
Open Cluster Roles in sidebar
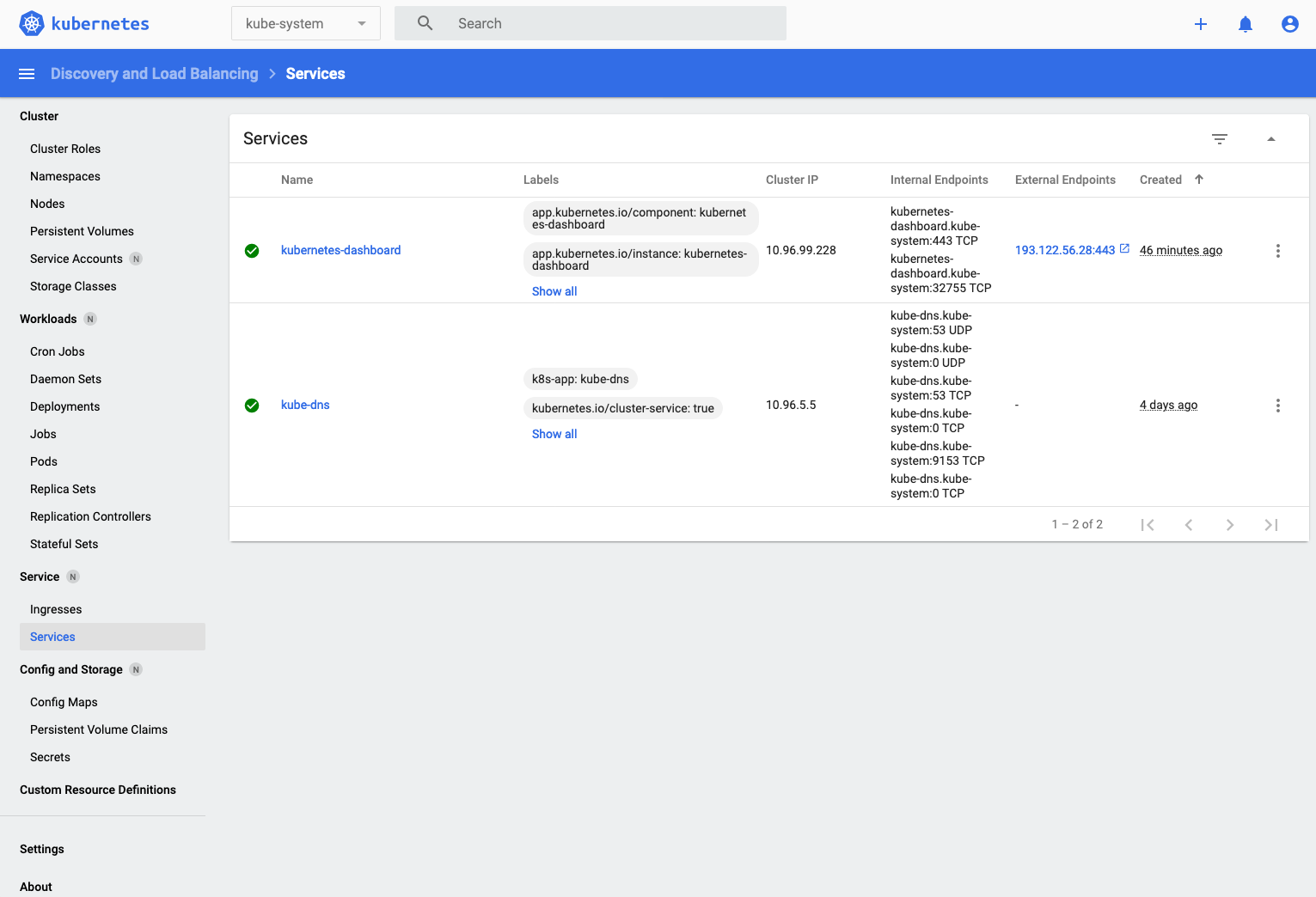tap(65, 149)
